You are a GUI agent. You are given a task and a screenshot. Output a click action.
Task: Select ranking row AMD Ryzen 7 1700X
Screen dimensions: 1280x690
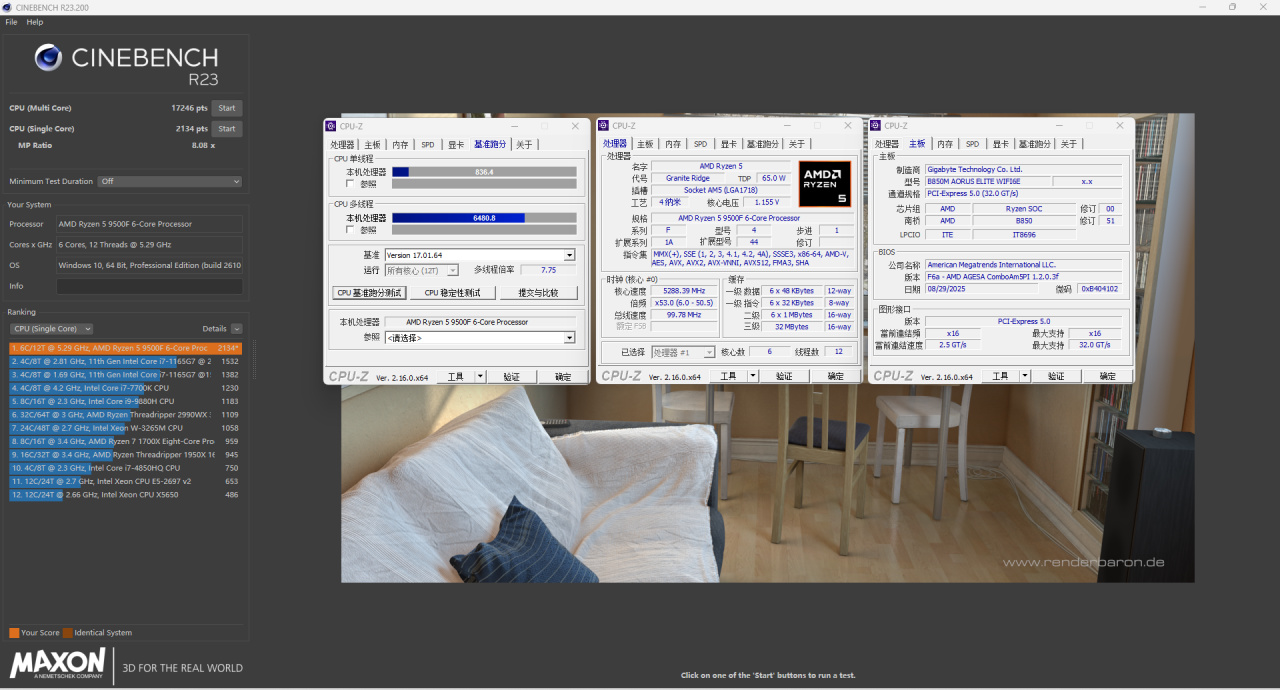pyautogui.click(x=125, y=441)
